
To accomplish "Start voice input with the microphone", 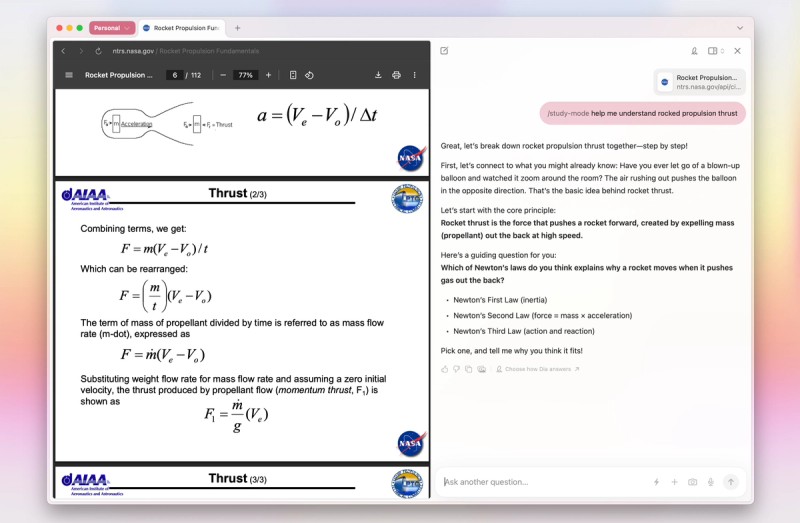I will pos(711,482).
